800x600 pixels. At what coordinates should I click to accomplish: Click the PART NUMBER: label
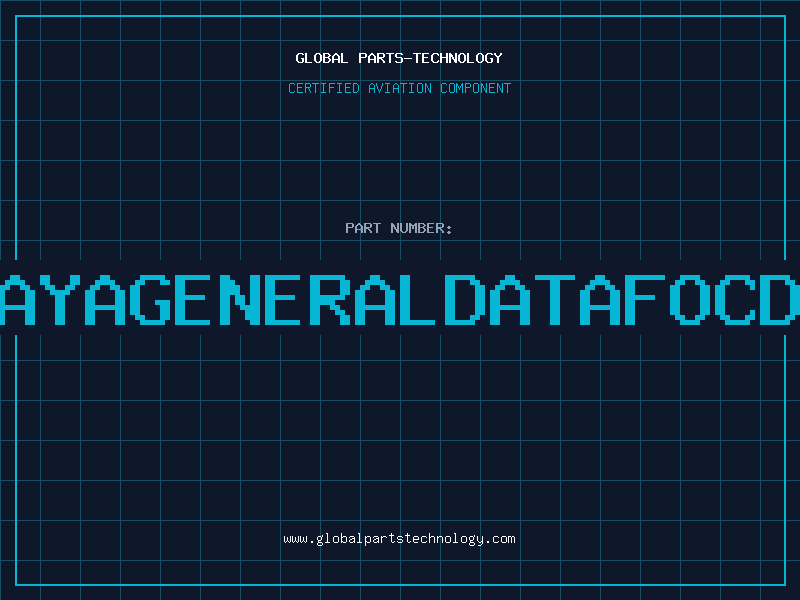399,228
